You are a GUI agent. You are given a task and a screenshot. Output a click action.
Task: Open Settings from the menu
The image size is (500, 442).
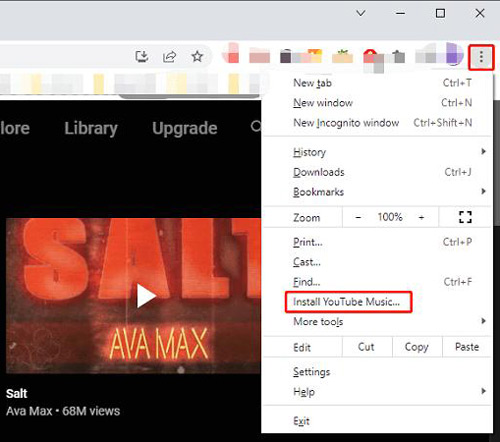point(378,371)
